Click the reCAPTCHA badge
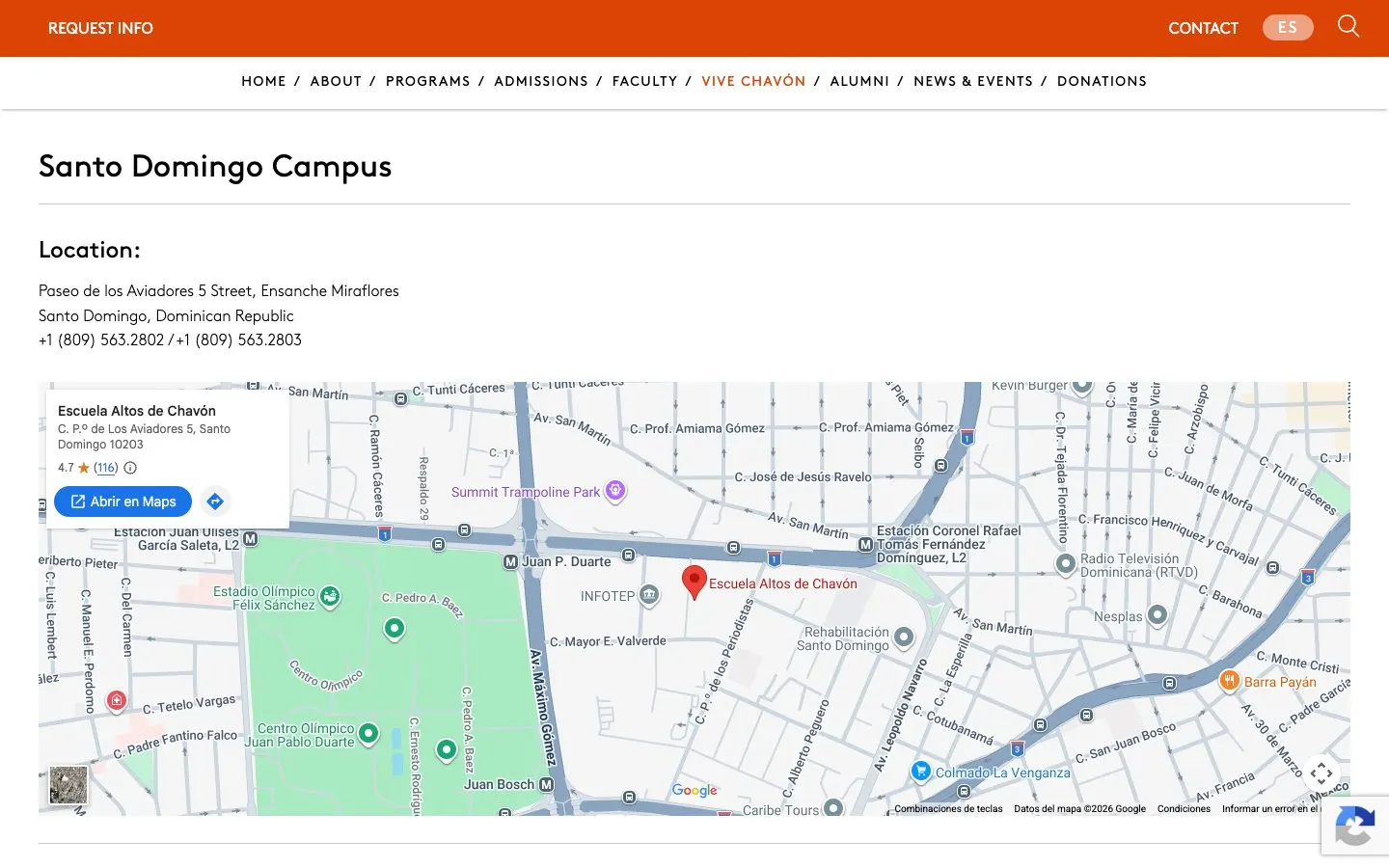The width and height of the screenshot is (1389, 868). tap(1355, 826)
